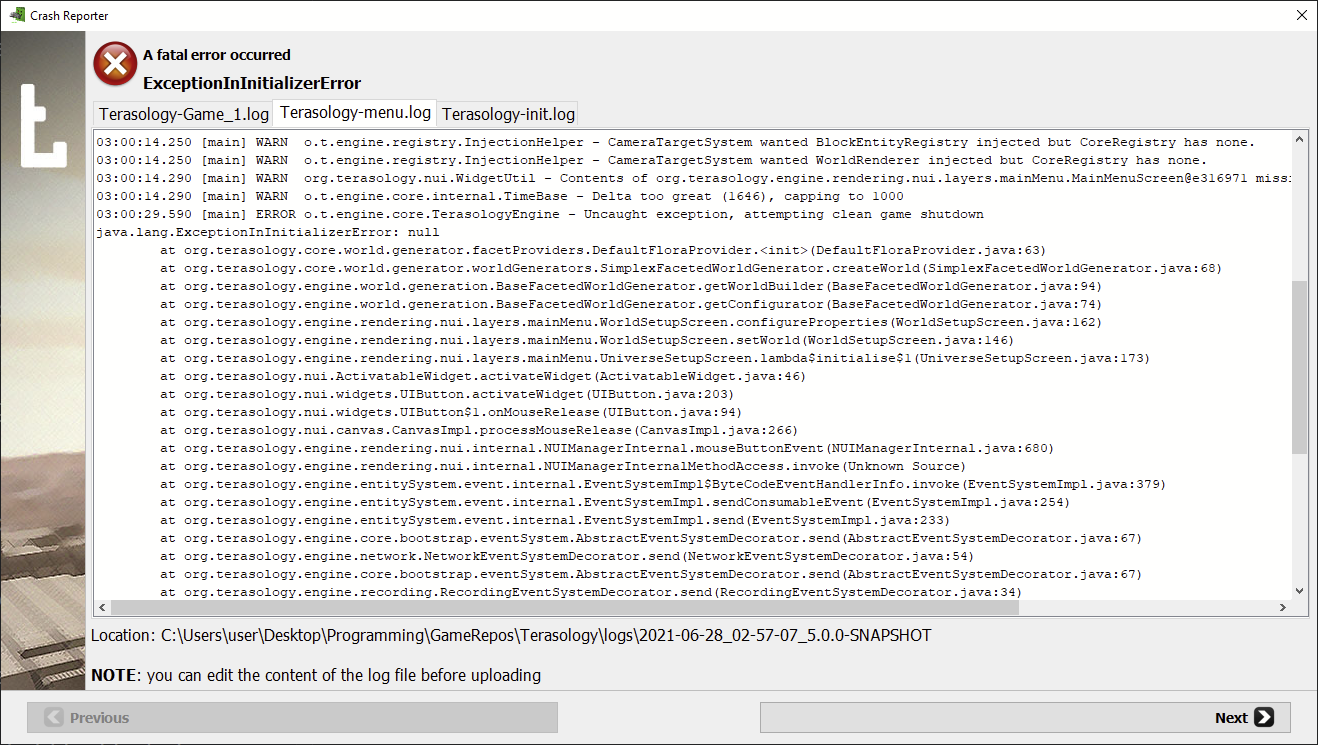This screenshot has width=1318, height=745.
Task: Switch to the Terasology-init.log tab
Action: tap(507, 113)
